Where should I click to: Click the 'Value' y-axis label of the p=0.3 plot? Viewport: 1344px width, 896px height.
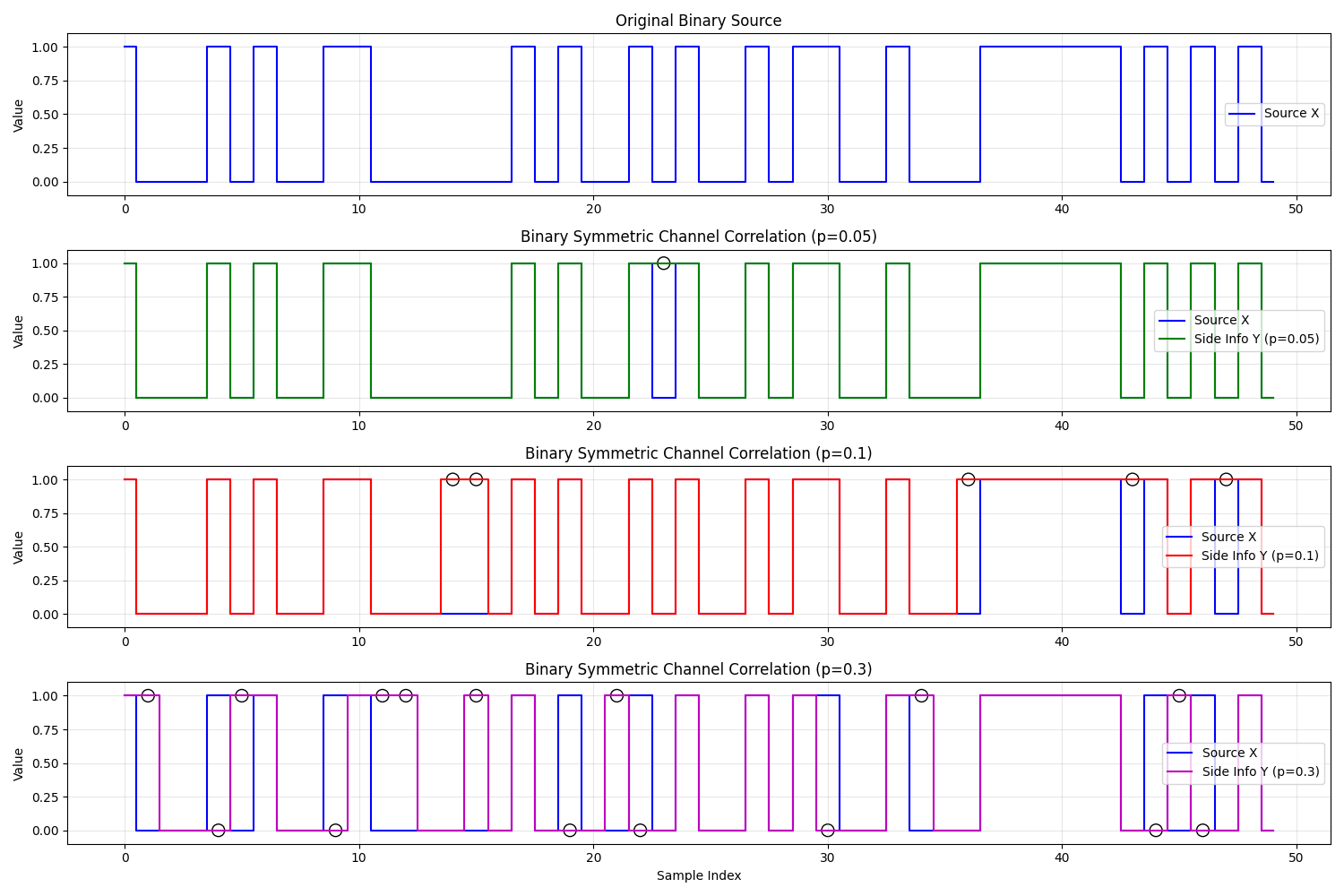pyautogui.click(x=19, y=764)
